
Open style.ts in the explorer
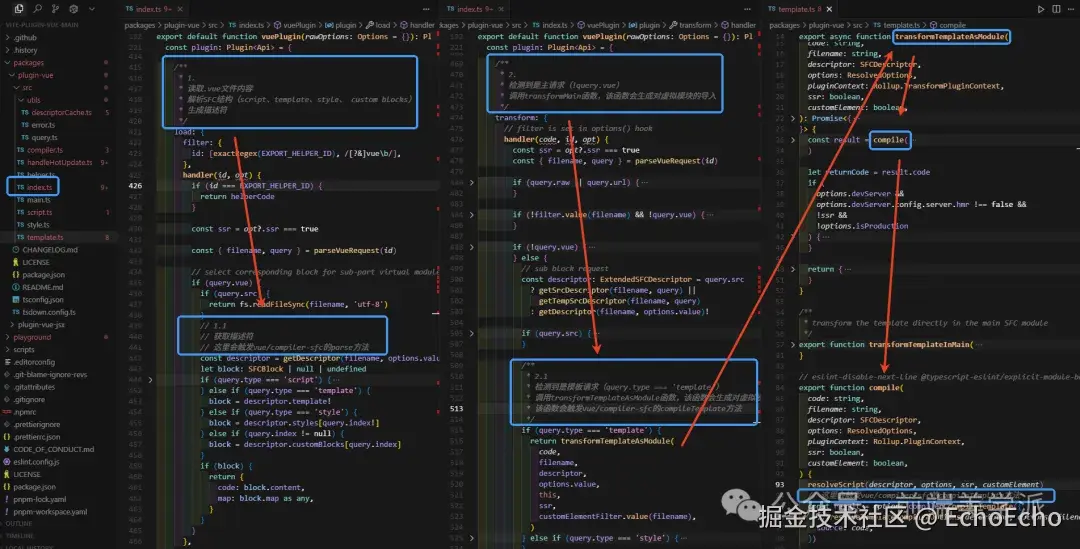[x=38, y=225]
